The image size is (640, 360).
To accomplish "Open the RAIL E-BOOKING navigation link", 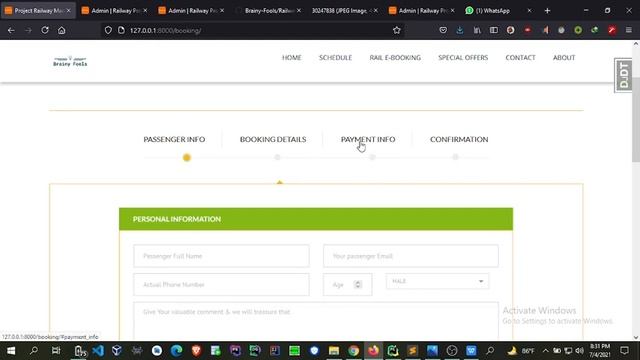I will coord(395,58).
